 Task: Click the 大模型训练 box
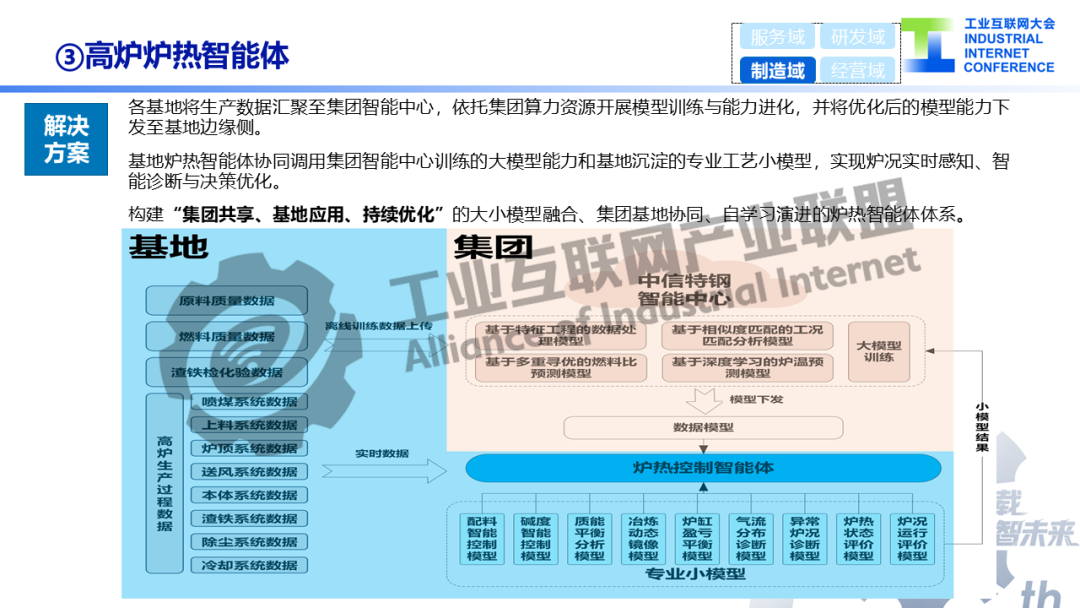[x=879, y=352]
